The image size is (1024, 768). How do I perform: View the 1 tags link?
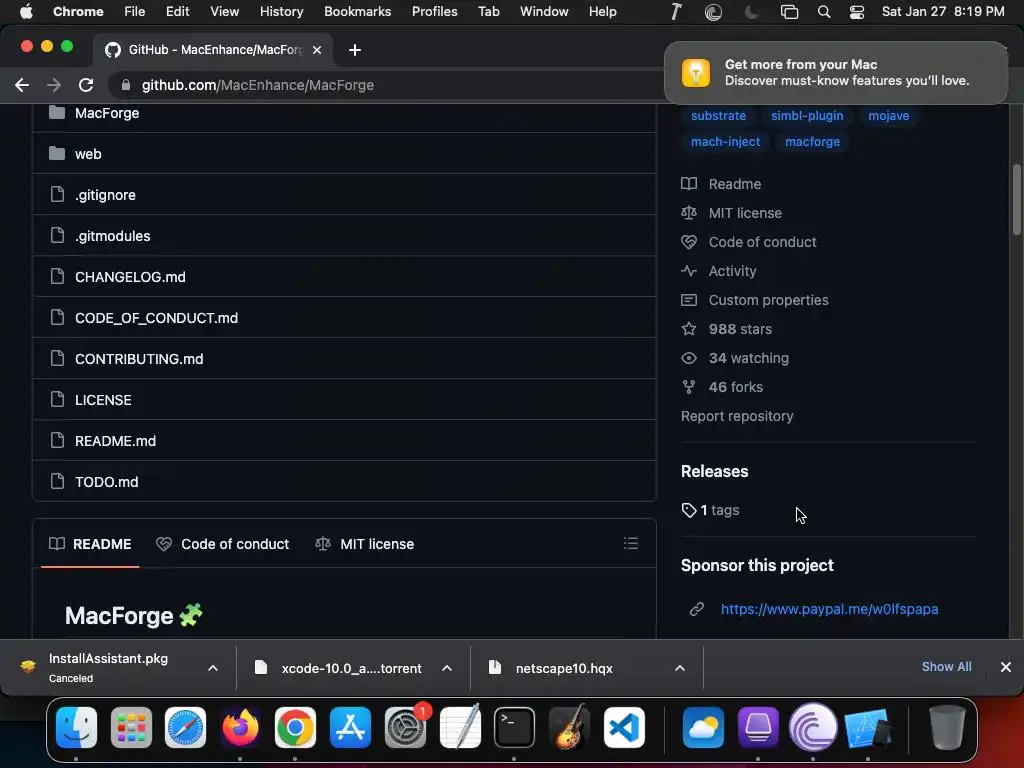click(x=710, y=510)
